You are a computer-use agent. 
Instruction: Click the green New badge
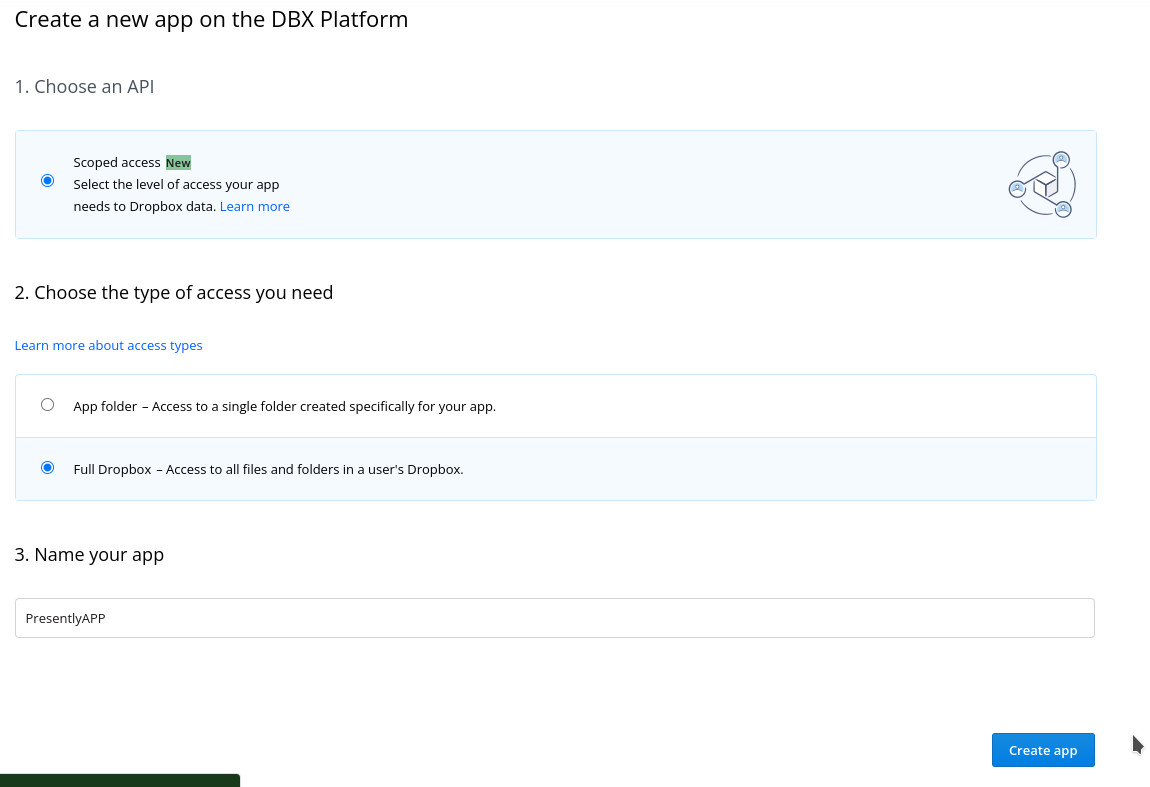pyautogui.click(x=178, y=162)
